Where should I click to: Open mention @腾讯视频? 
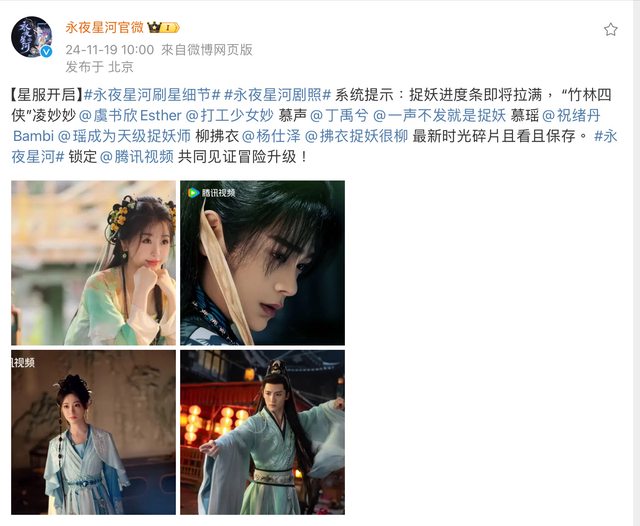coord(137,156)
